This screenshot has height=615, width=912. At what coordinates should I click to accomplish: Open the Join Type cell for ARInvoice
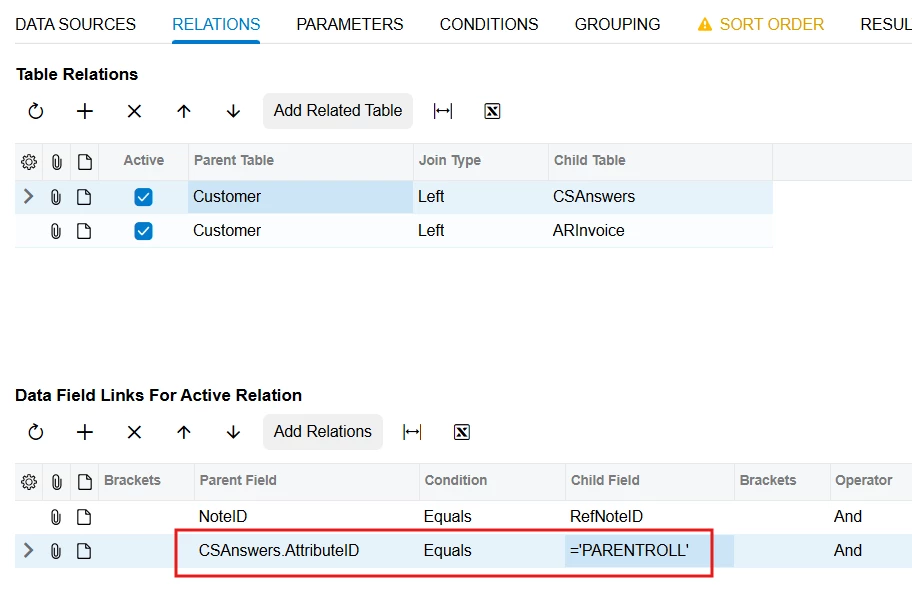(x=480, y=230)
